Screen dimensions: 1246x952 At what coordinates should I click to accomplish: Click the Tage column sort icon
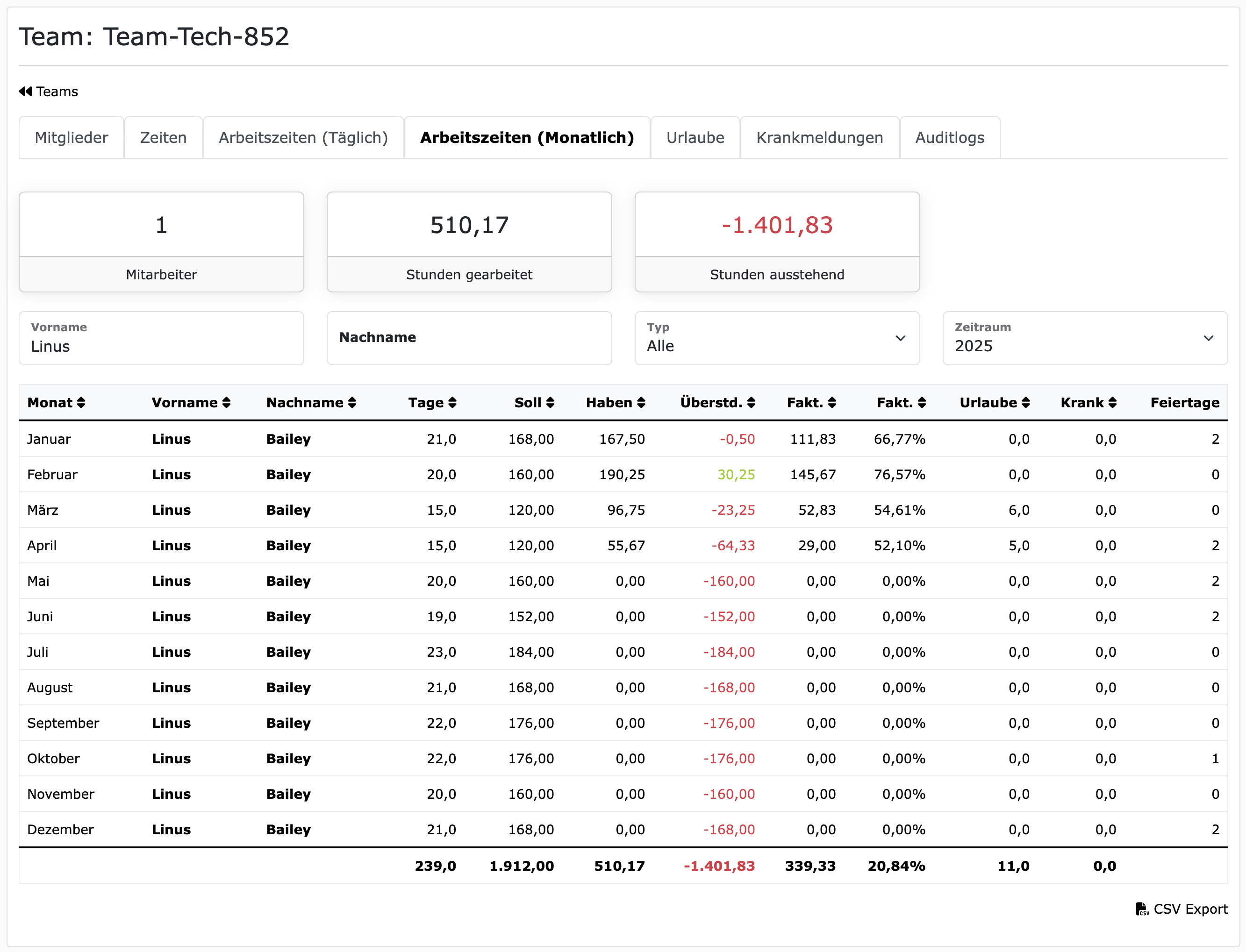(x=452, y=402)
